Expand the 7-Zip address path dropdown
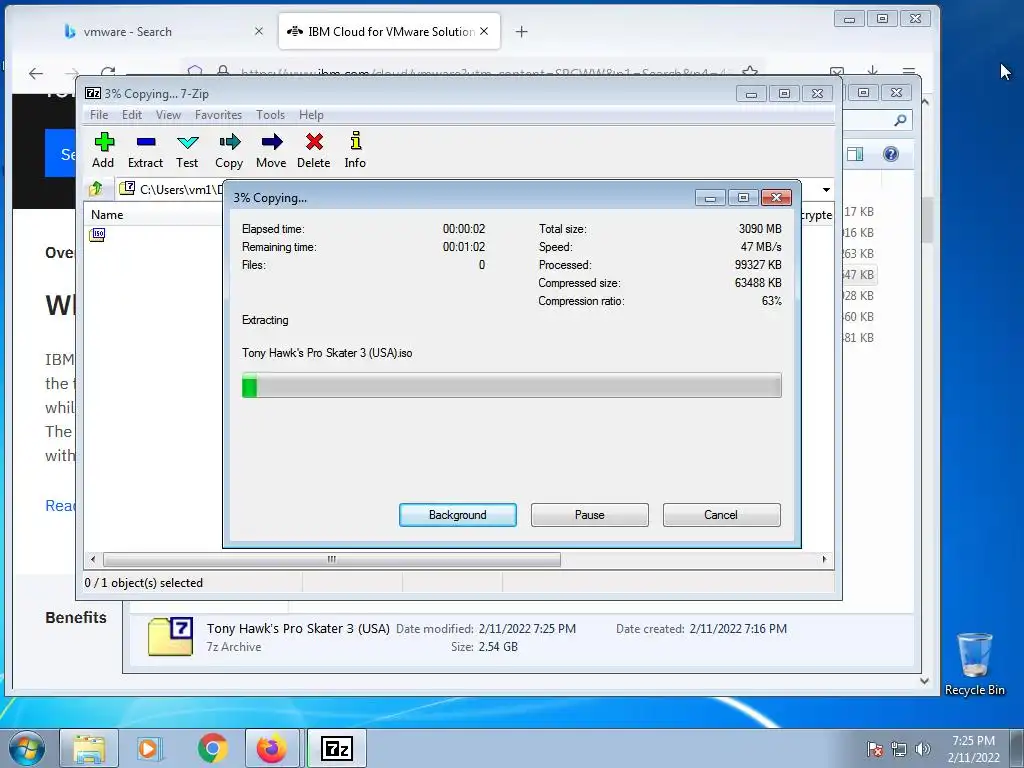The height and width of the screenshot is (768, 1024). point(826,189)
